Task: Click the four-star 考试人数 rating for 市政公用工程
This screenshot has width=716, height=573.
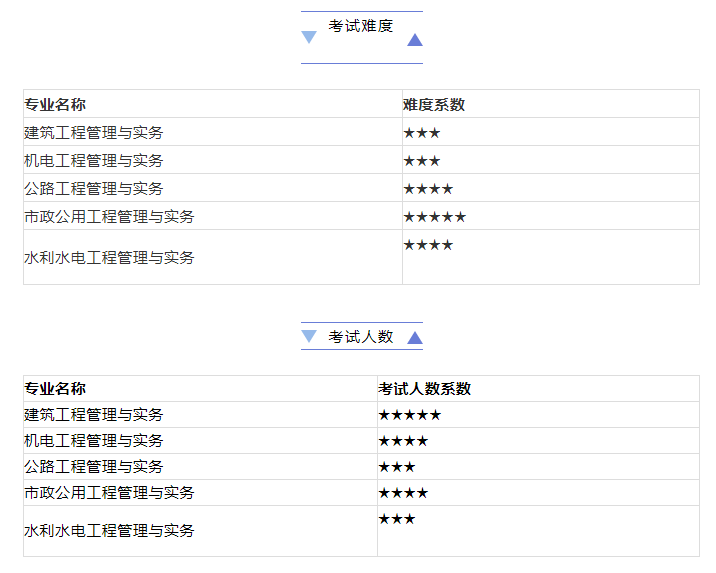Action: [404, 493]
